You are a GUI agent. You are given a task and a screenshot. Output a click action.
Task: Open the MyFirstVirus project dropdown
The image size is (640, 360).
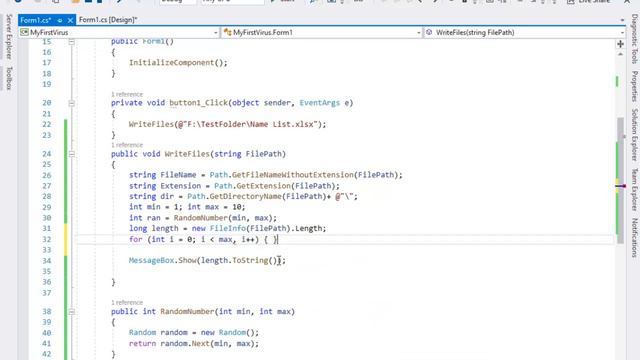(216, 33)
